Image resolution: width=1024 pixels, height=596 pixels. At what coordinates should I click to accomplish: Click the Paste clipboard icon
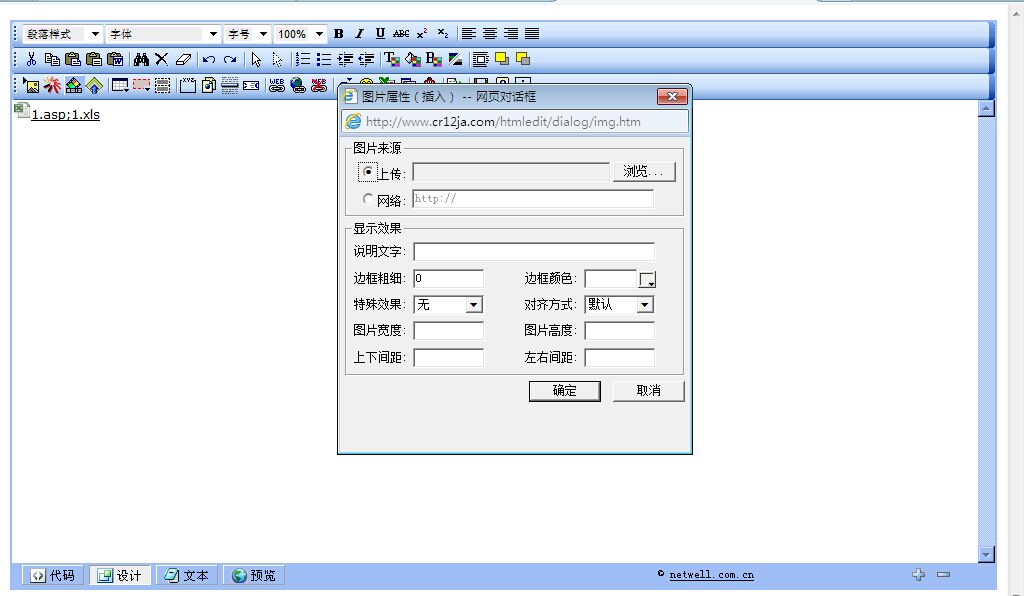click(73, 59)
